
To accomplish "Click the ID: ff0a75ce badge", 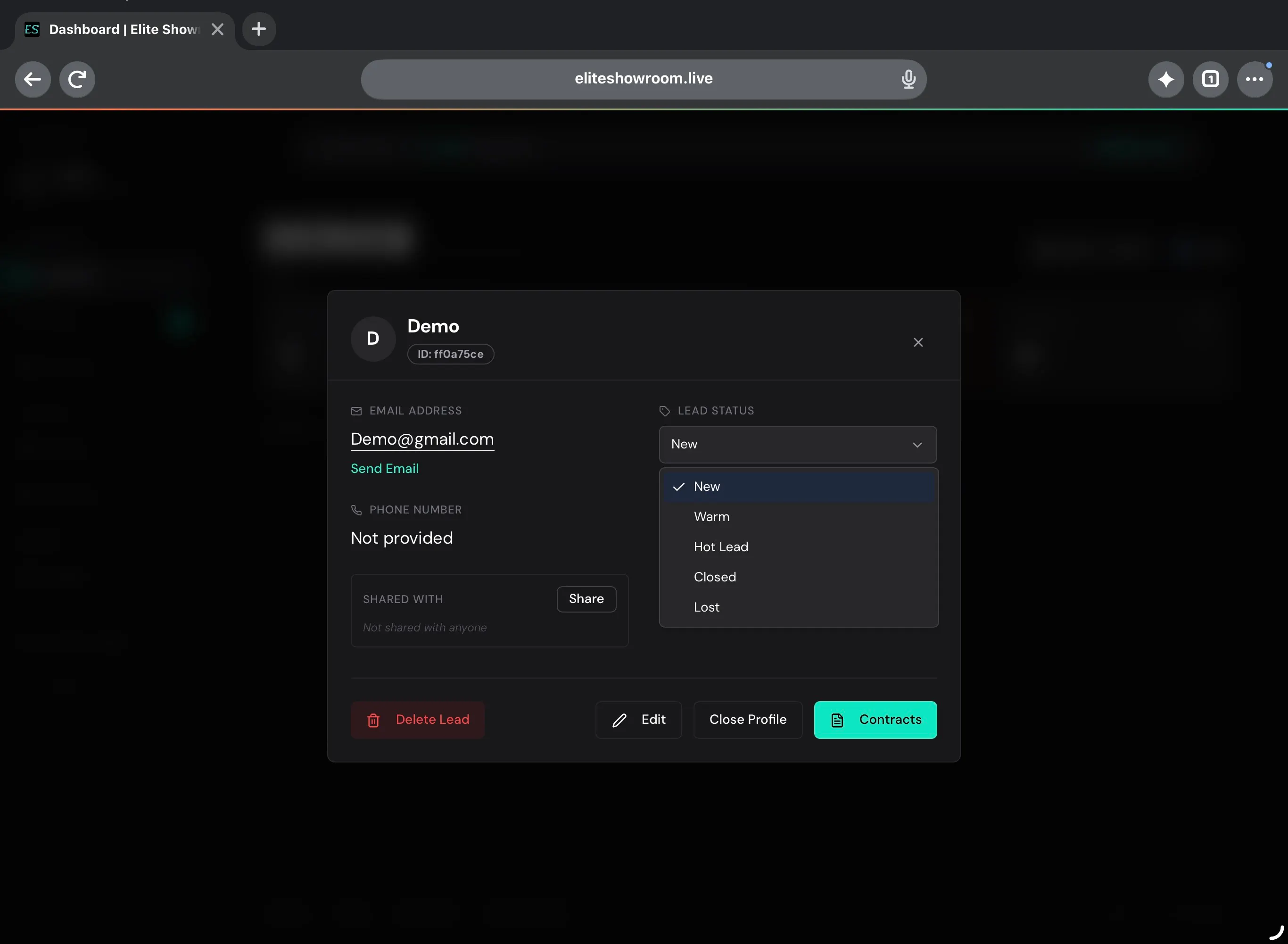I will pos(450,354).
